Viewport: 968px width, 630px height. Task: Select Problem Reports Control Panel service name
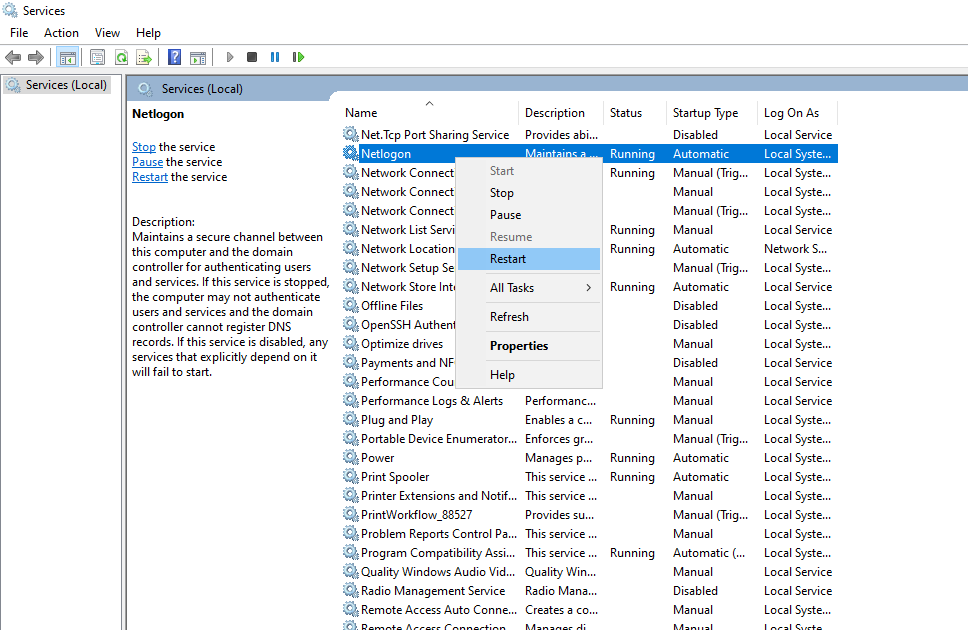click(439, 534)
